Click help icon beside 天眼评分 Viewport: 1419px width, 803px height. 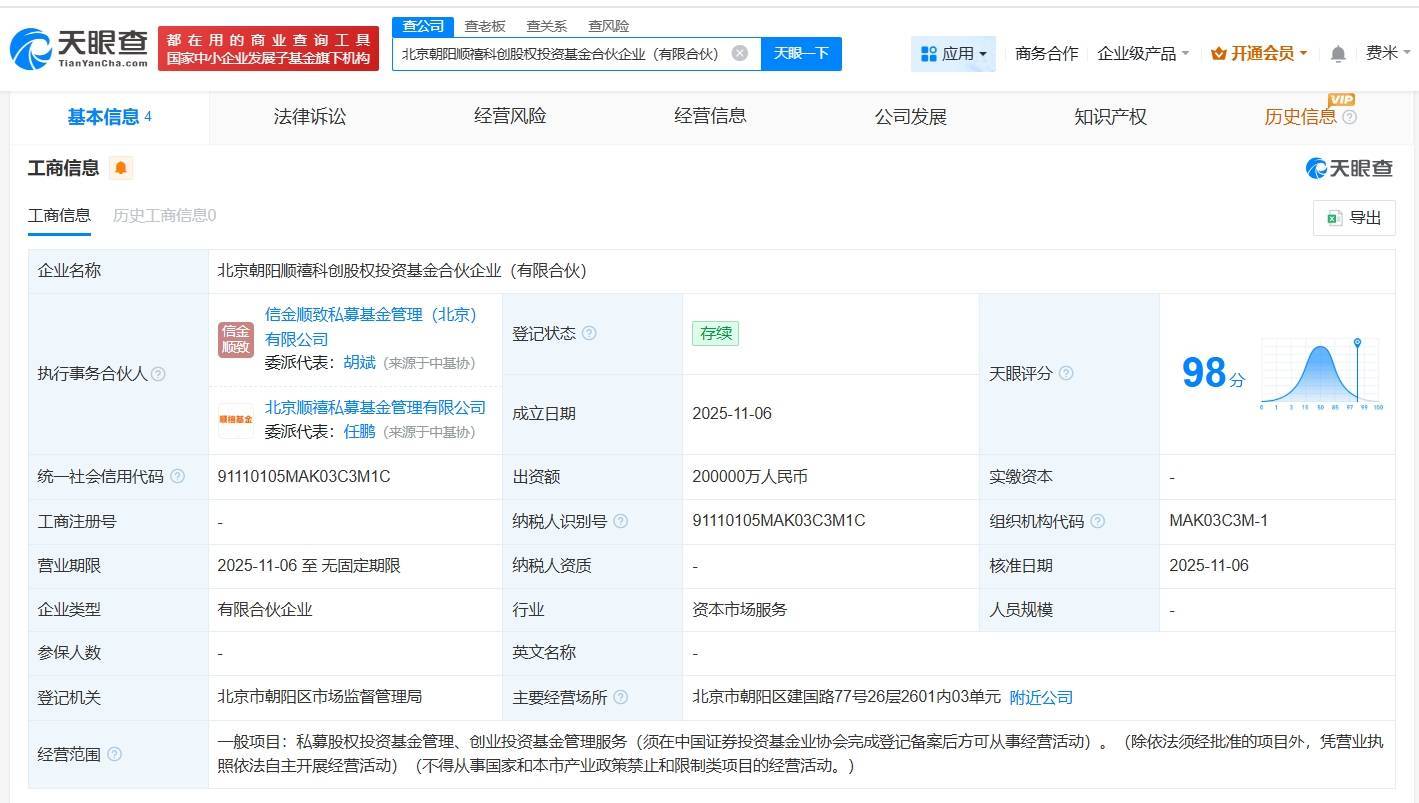pos(1066,373)
